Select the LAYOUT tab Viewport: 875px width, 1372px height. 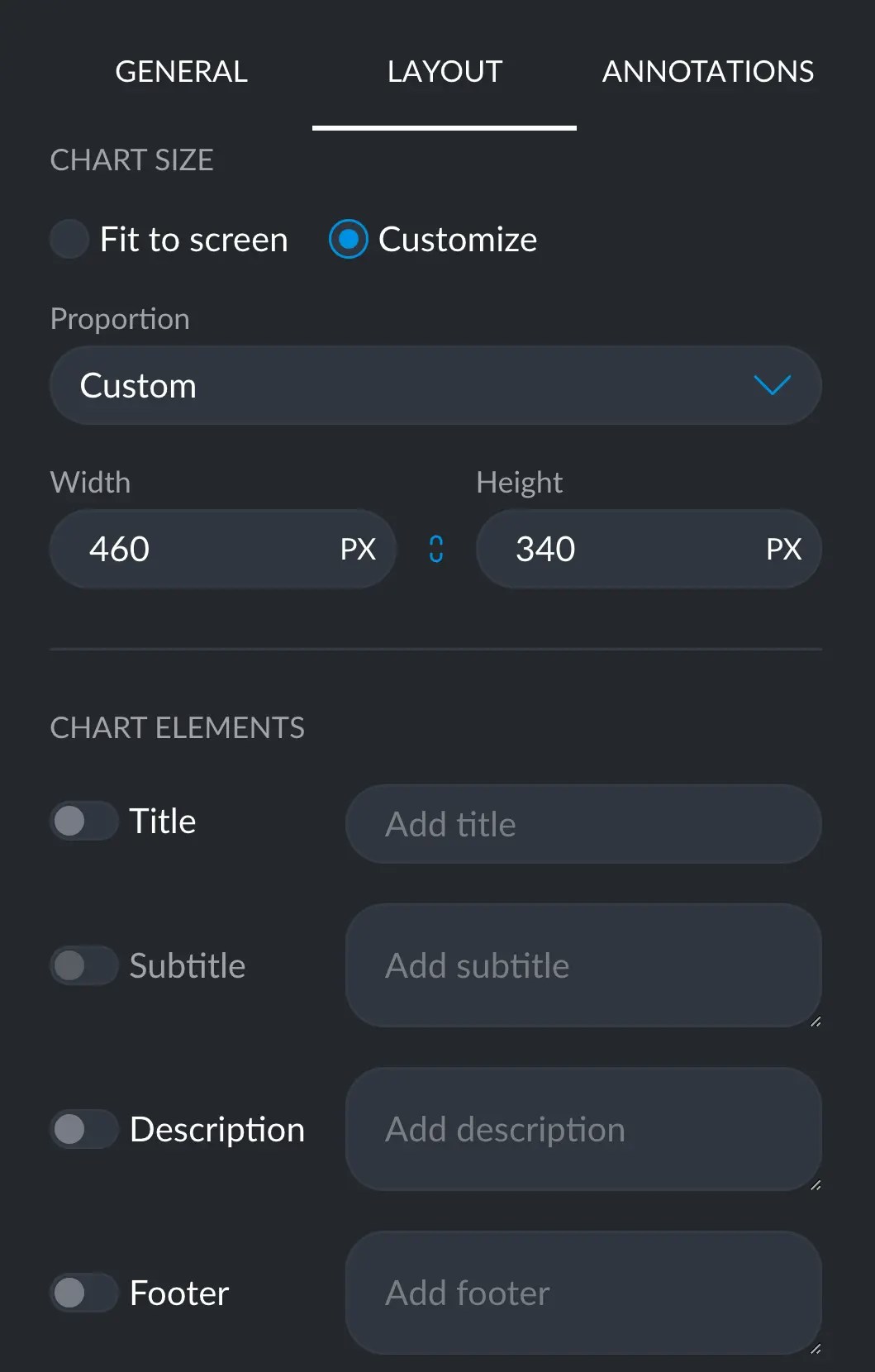444,71
